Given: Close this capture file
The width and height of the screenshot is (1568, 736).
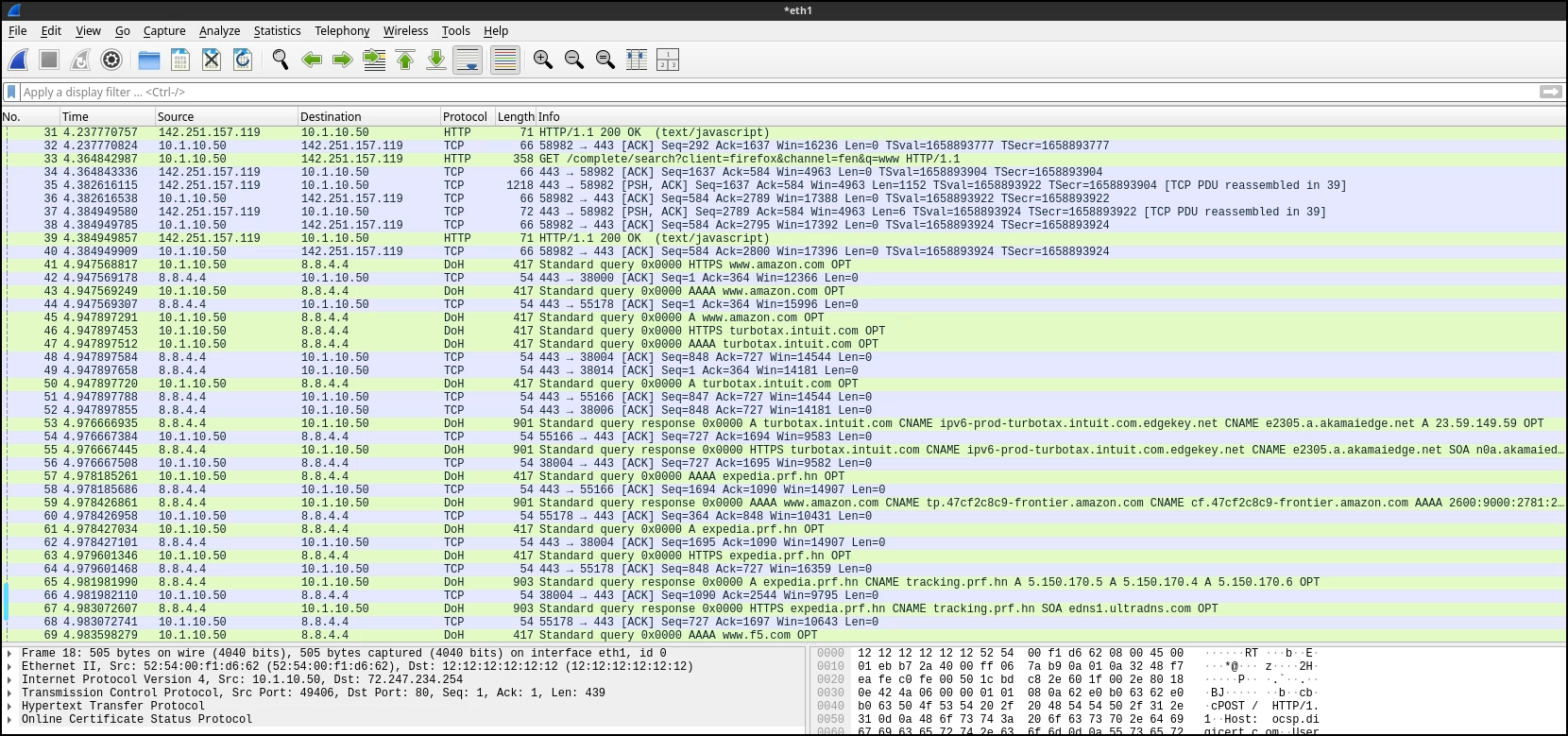Looking at the screenshot, I should tap(212, 60).
